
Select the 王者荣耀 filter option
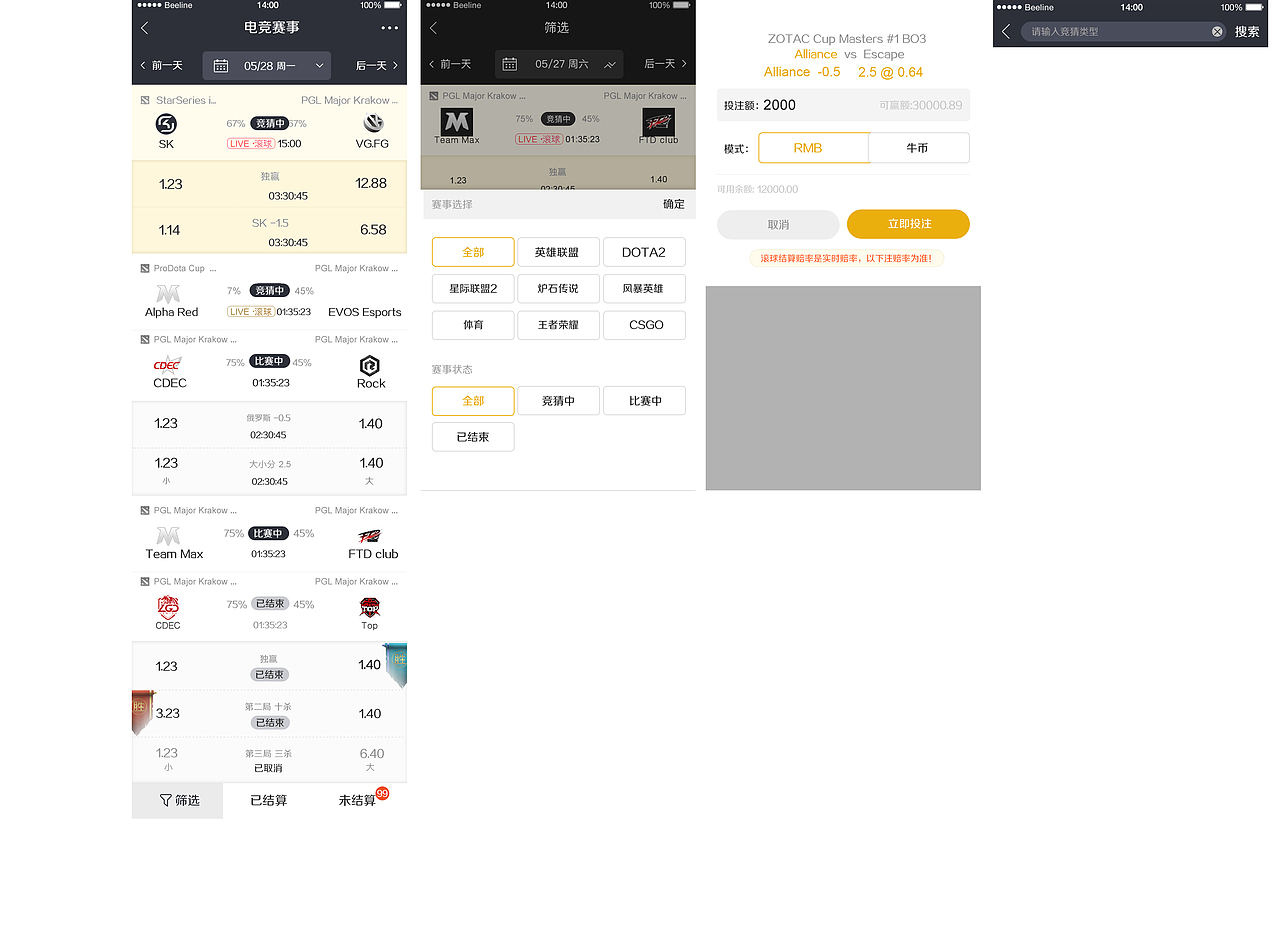click(558, 325)
